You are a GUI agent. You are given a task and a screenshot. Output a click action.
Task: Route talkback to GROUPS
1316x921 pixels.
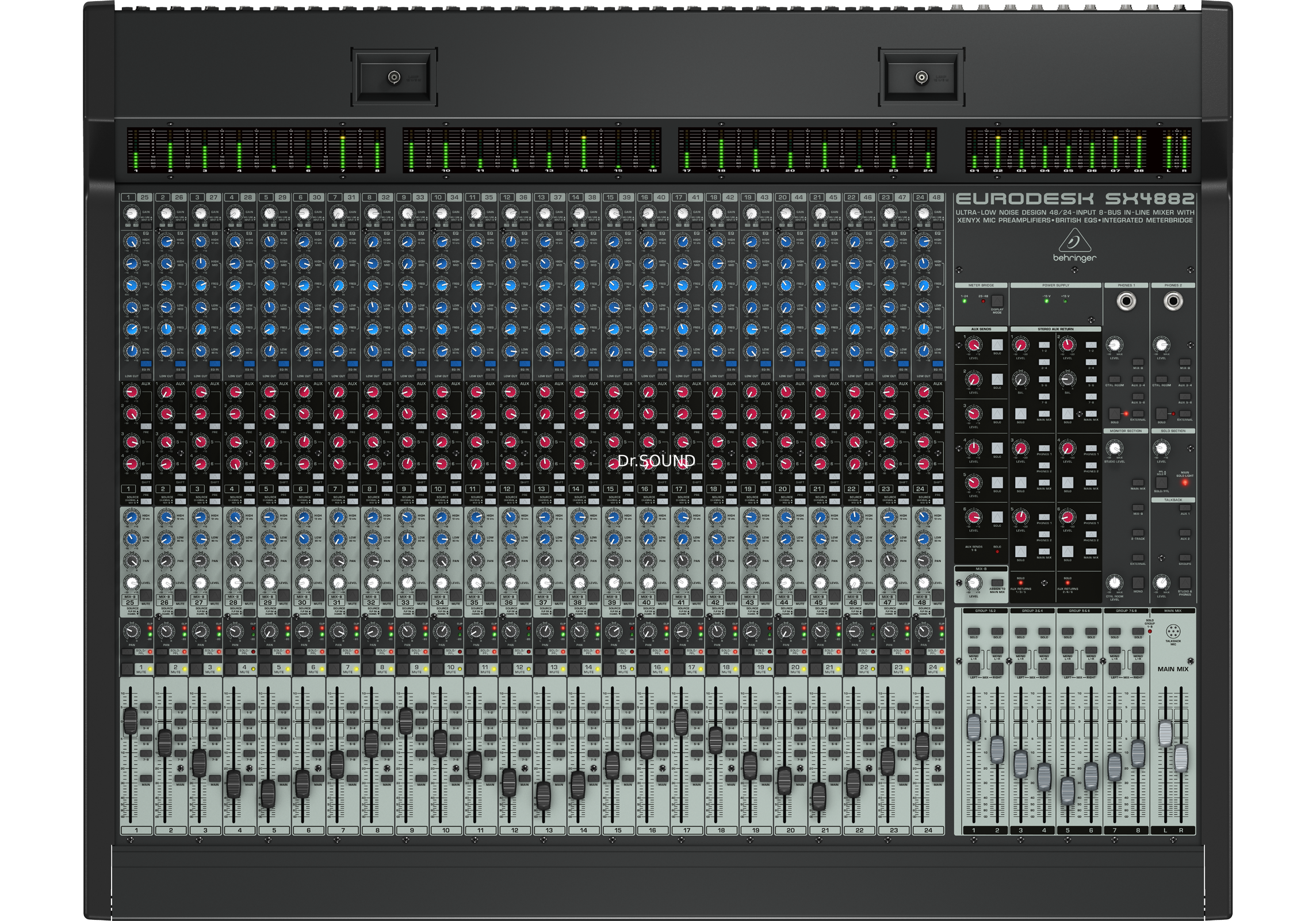coord(1185,557)
